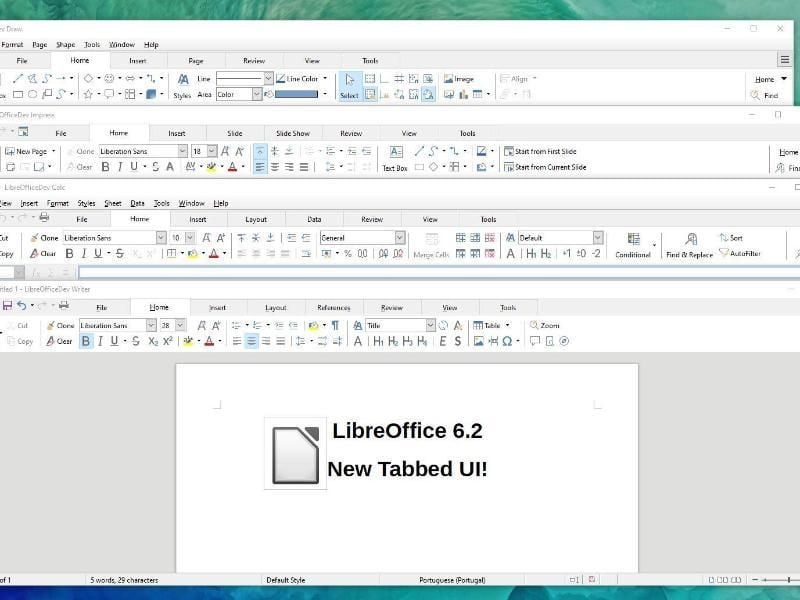The height and width of the screenshot is (600, 800).
Task: Open the font name dropdown in Calc
Action: tap(163, 238)
